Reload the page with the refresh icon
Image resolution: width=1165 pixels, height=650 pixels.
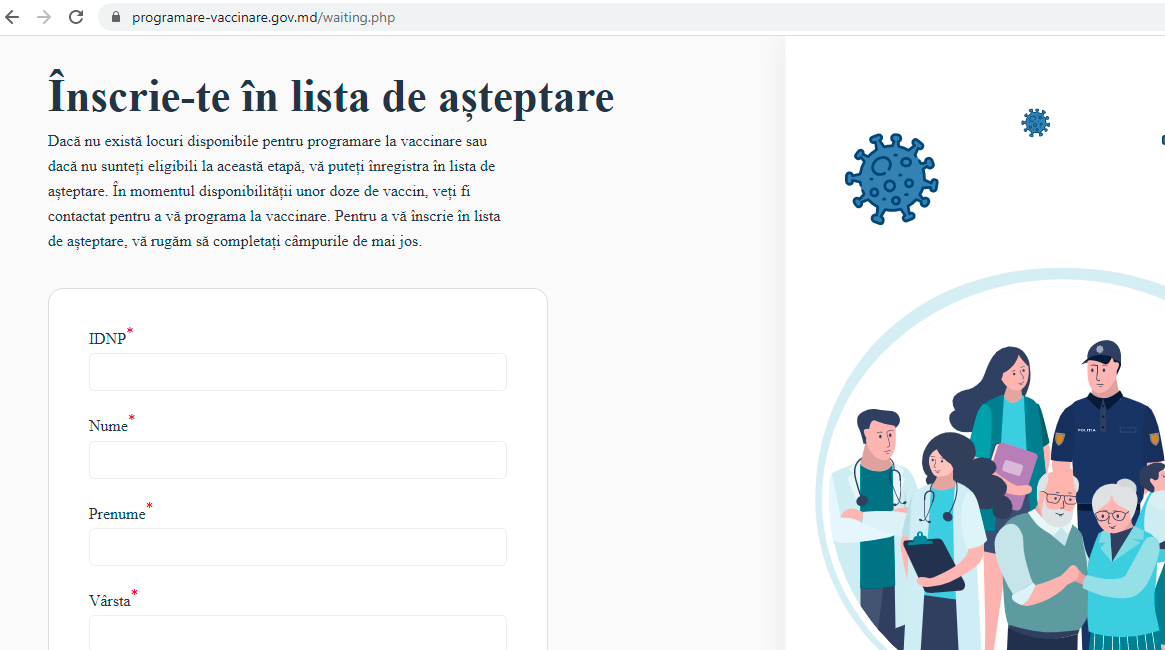(76, 17)
